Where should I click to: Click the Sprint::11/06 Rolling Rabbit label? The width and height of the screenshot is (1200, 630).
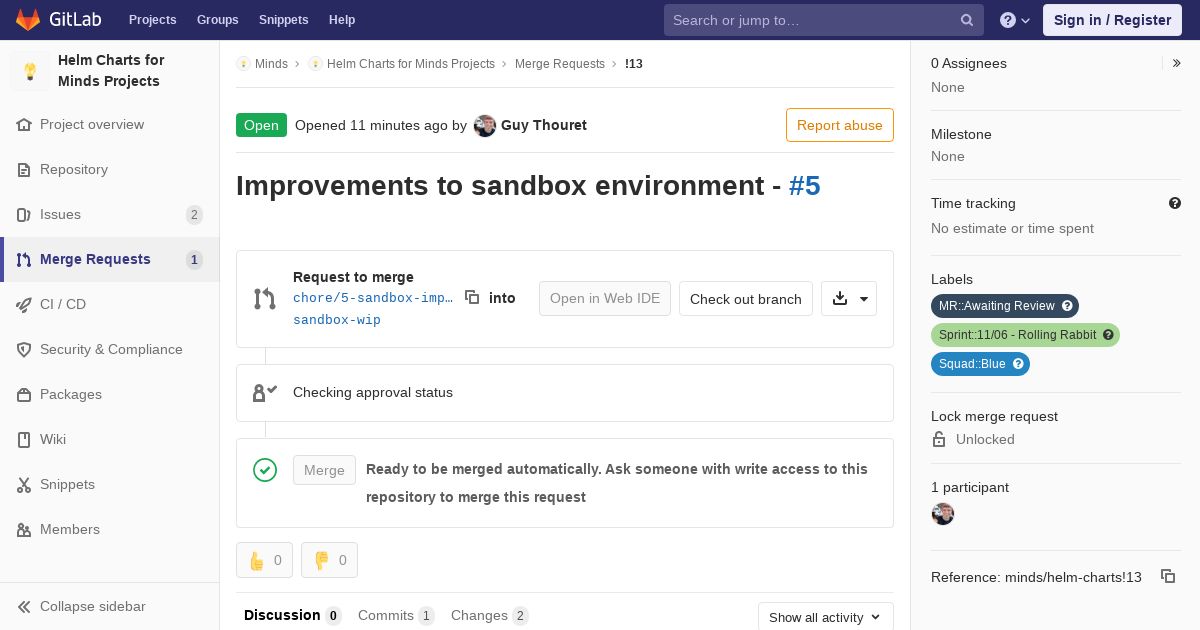pos(1017,335)
